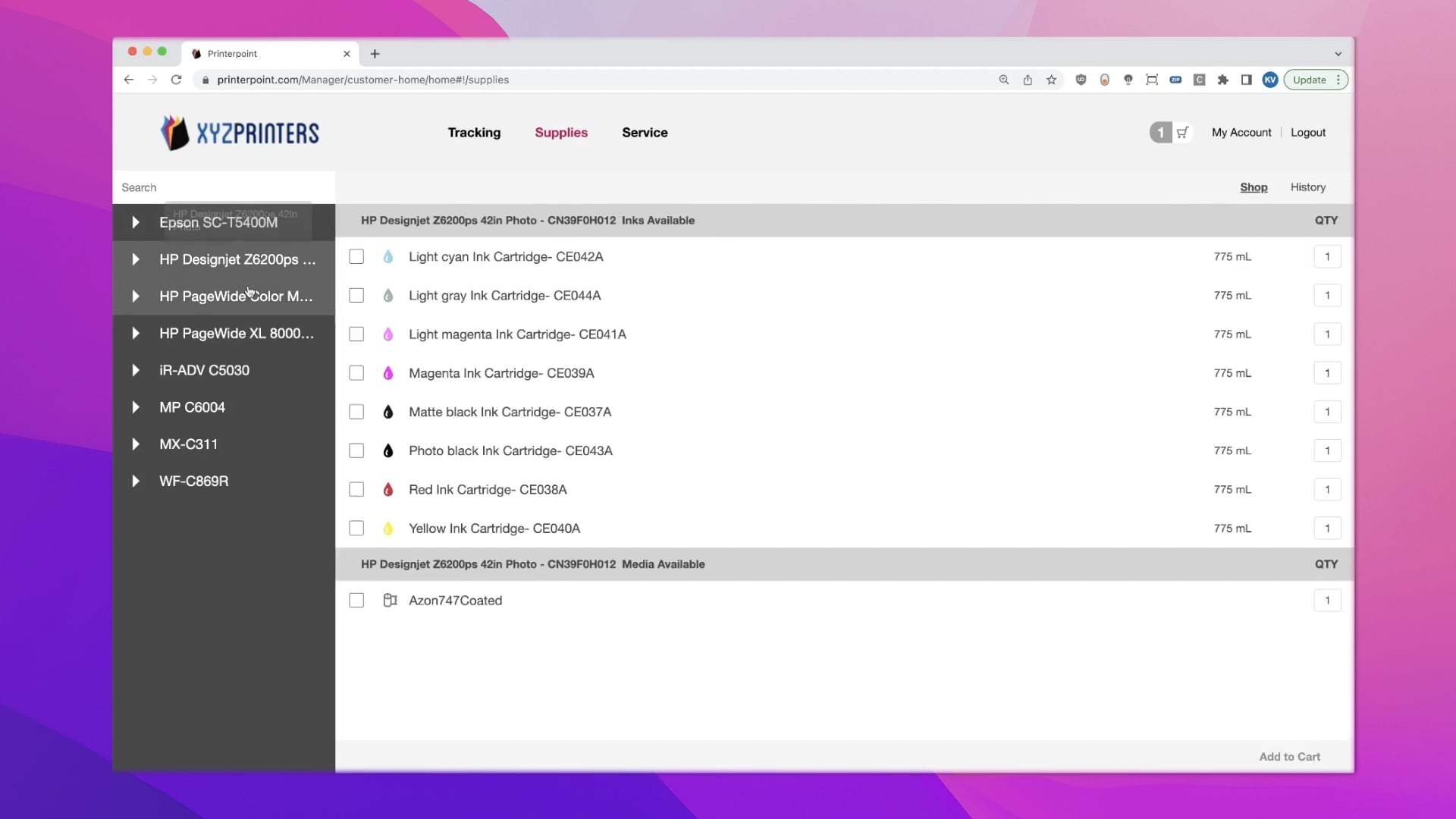Viewport: 1456px width, 819px height.
Task: Click the Add to Cart button
Action: tap(1289, 756)
